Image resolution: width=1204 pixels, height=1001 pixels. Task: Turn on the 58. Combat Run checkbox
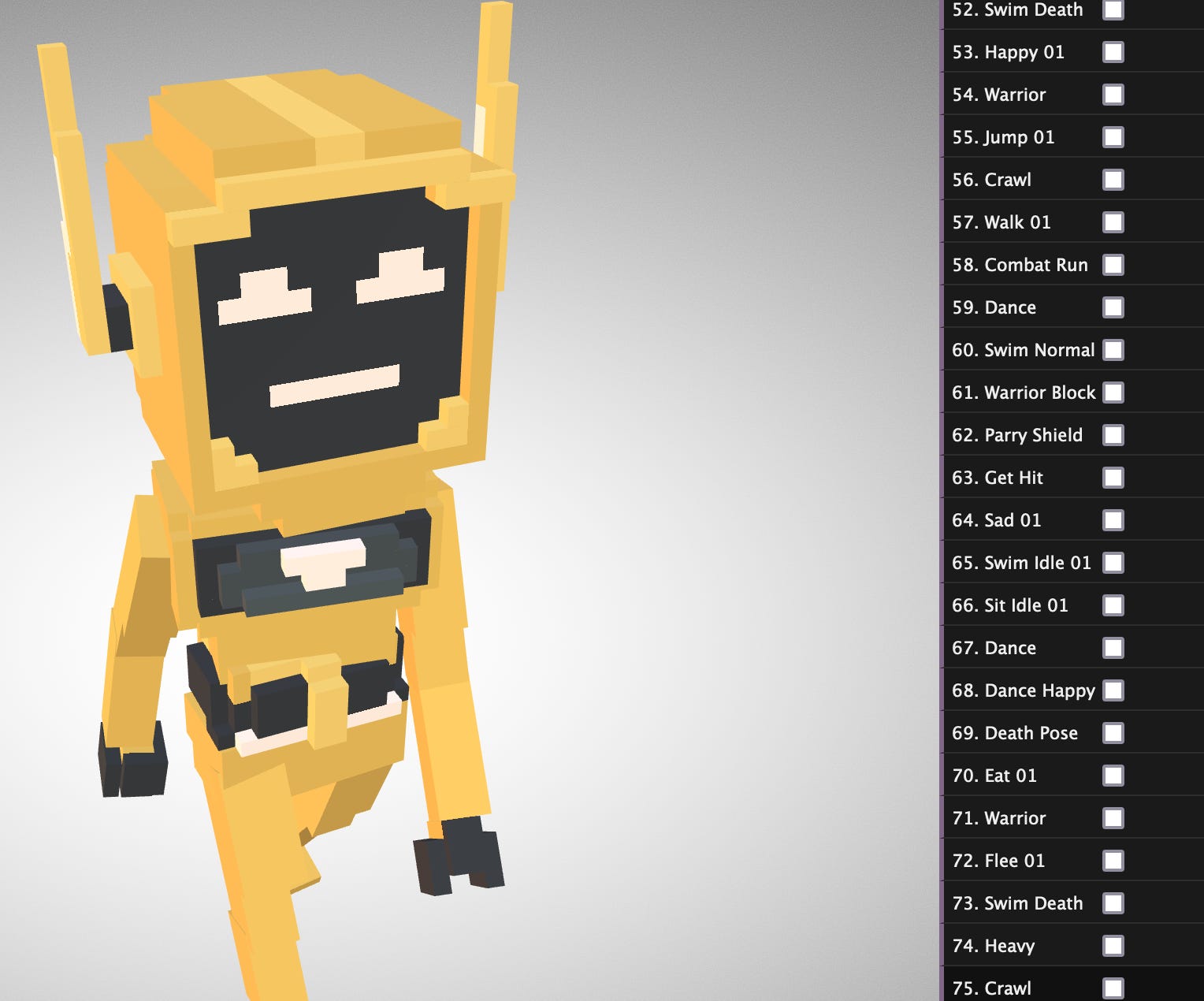(1113, 265)
